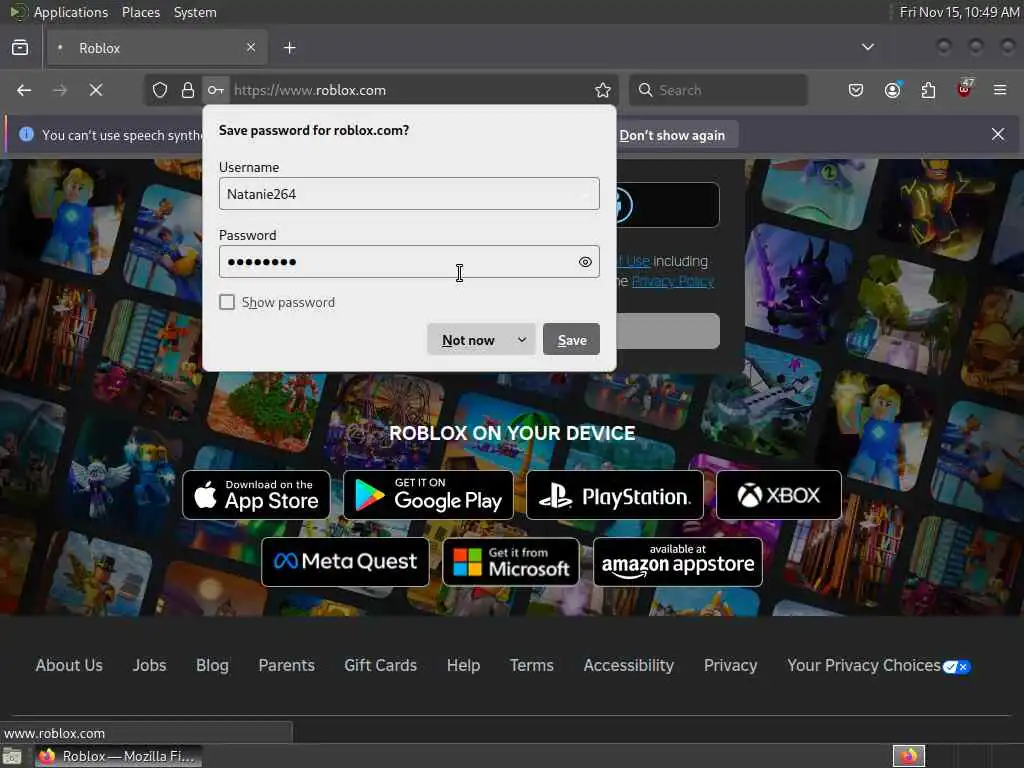The width and height of the screenshot is (1024, 768).
Task: Open the Help footer link
Action: click(x=464, y=665)
